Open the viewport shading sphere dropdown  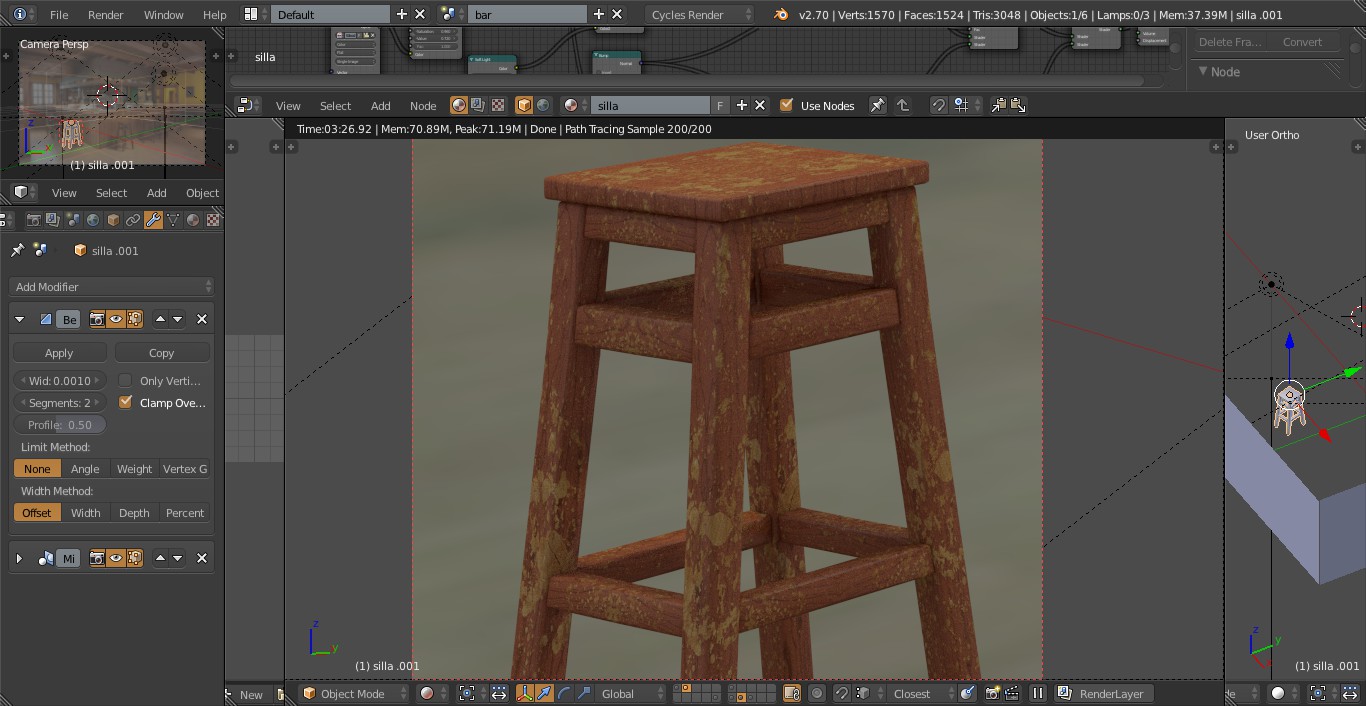[x=432, y=693]
